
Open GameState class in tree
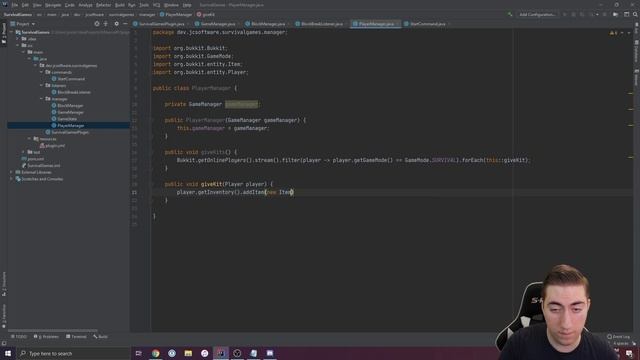(x=64, y=119)
